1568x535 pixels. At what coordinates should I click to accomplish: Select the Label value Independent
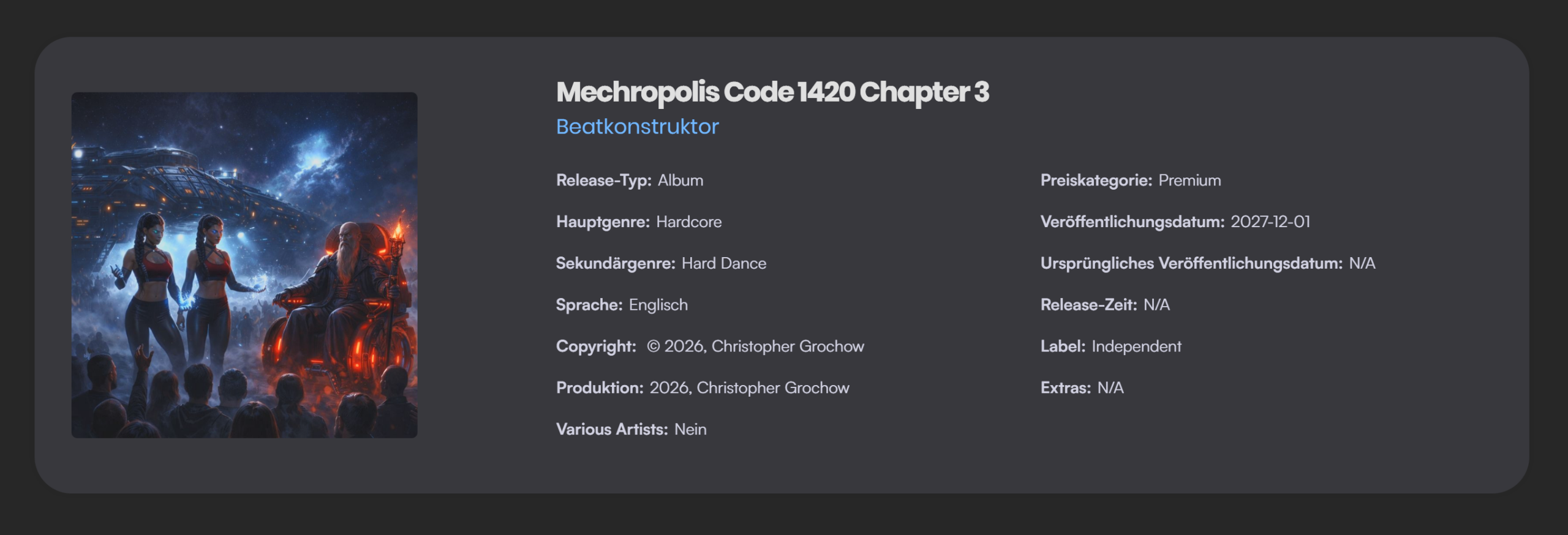coord(1136,346)
